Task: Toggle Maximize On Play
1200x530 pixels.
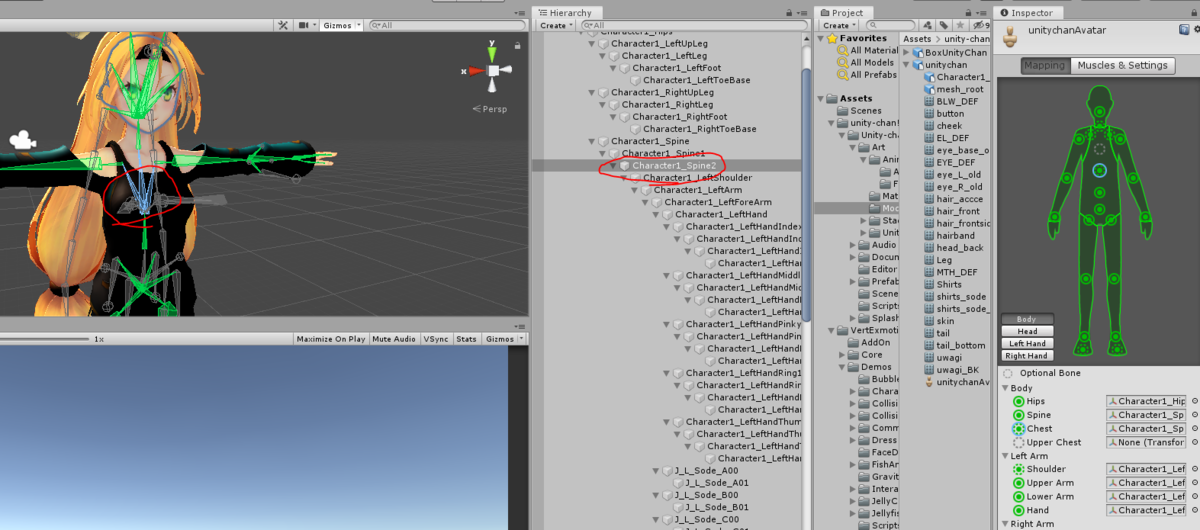Action: coord(330,339)
